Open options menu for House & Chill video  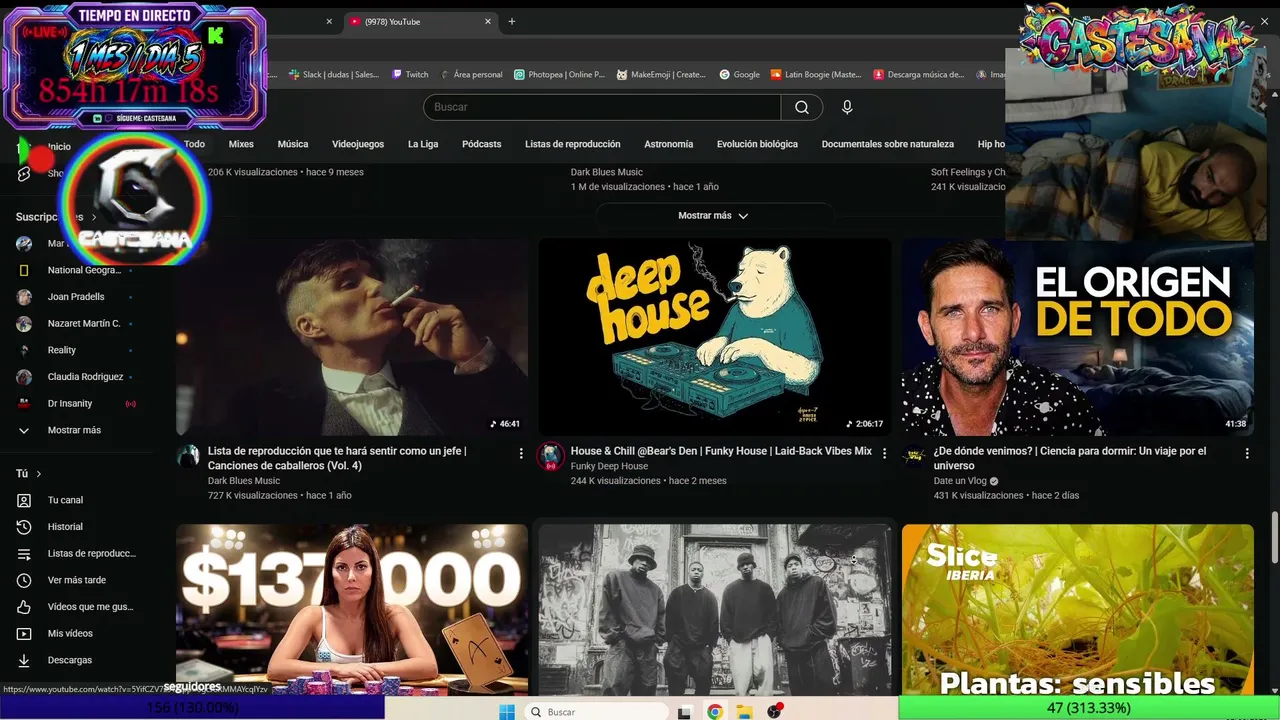[884, 453]
